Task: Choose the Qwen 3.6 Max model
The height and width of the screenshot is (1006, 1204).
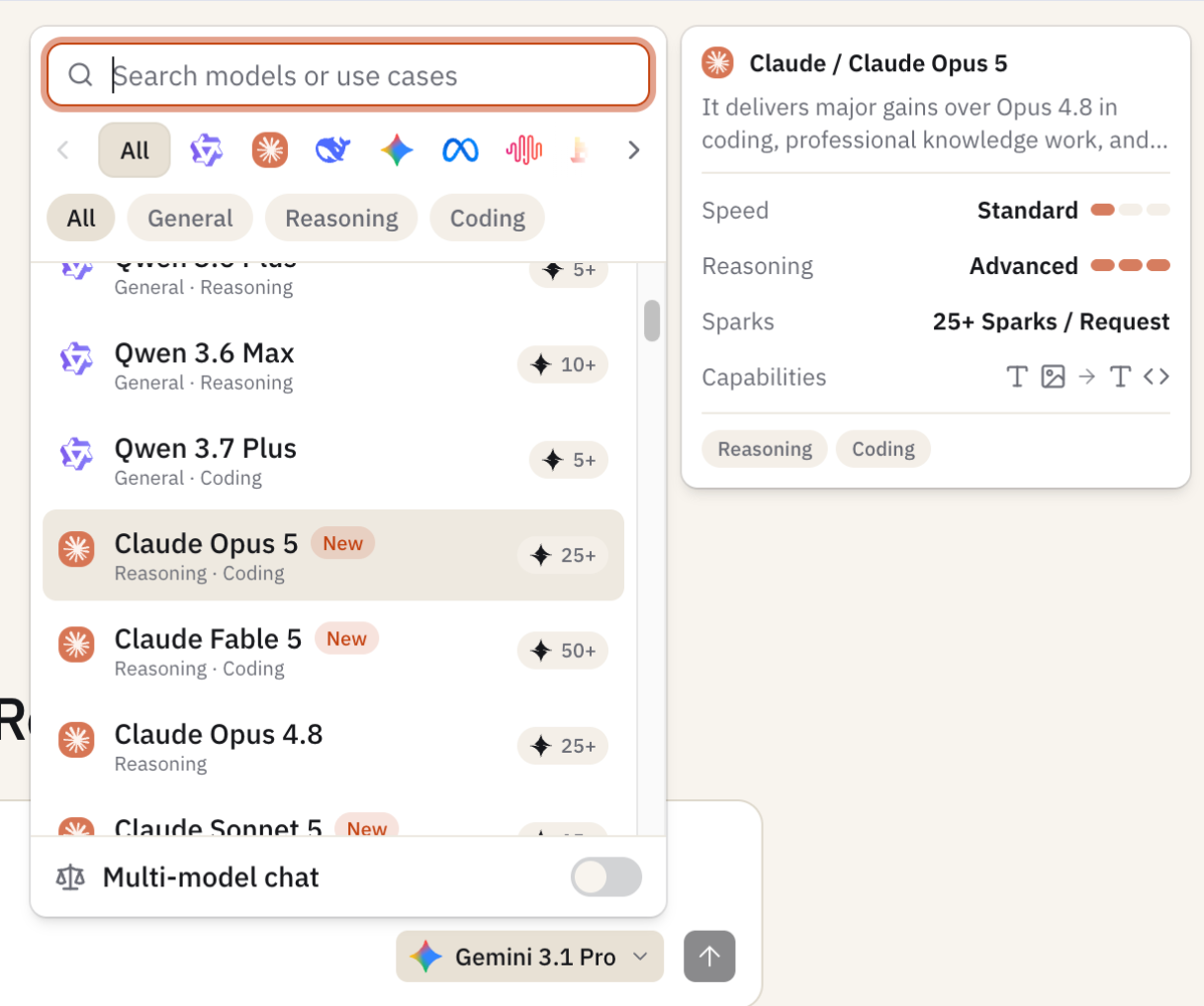Action: (333, 365)
